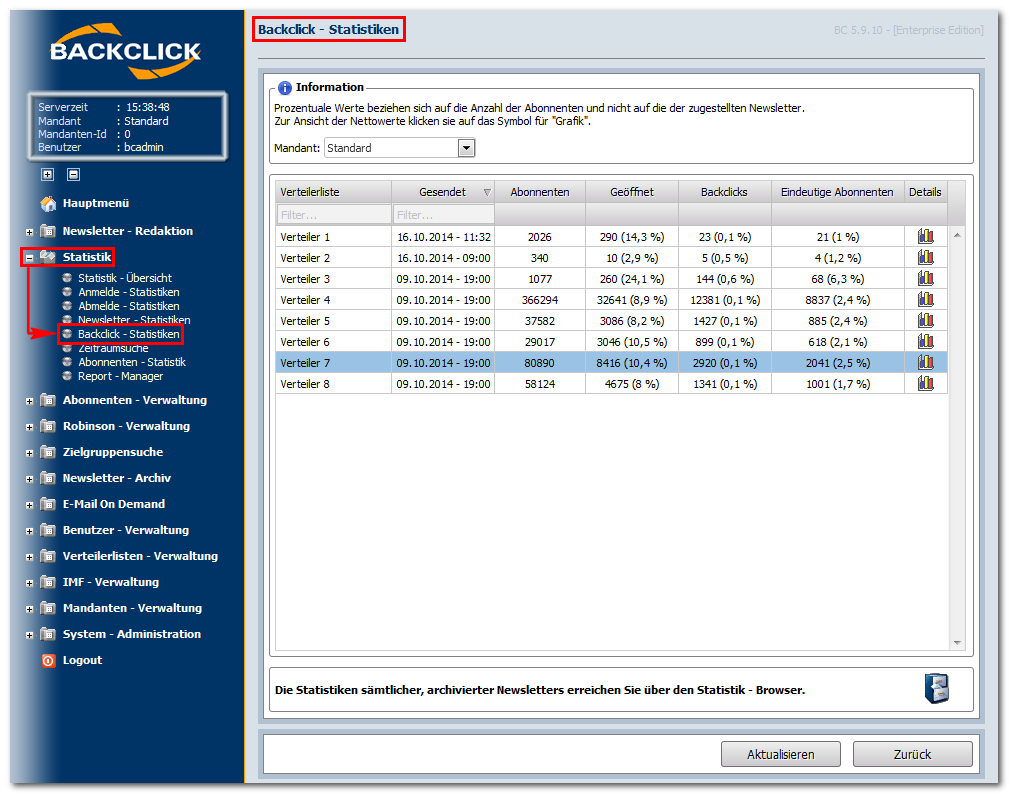Viewport: 1009px width, 794px height.
Task: Click the Verteilerliste filter field
Action: click(x=334, y=214)
